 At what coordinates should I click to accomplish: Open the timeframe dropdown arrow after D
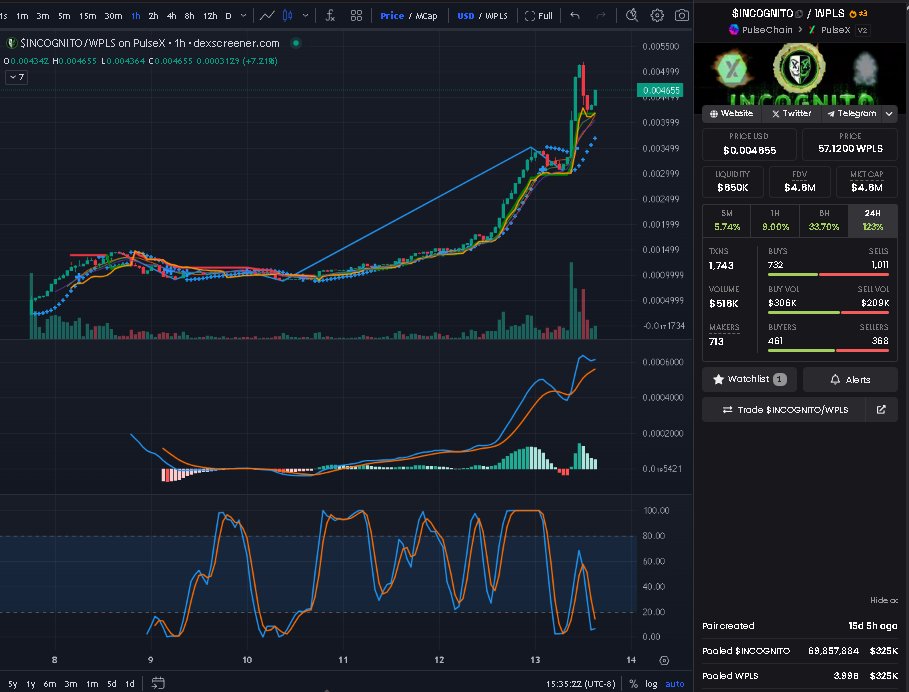243,16
